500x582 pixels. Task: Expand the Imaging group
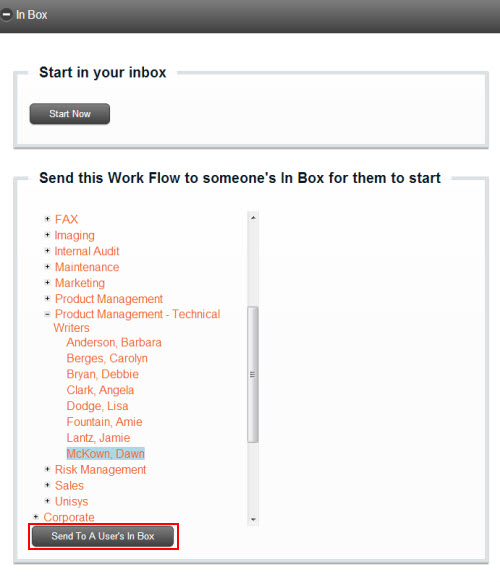click(x=47, y=235)
